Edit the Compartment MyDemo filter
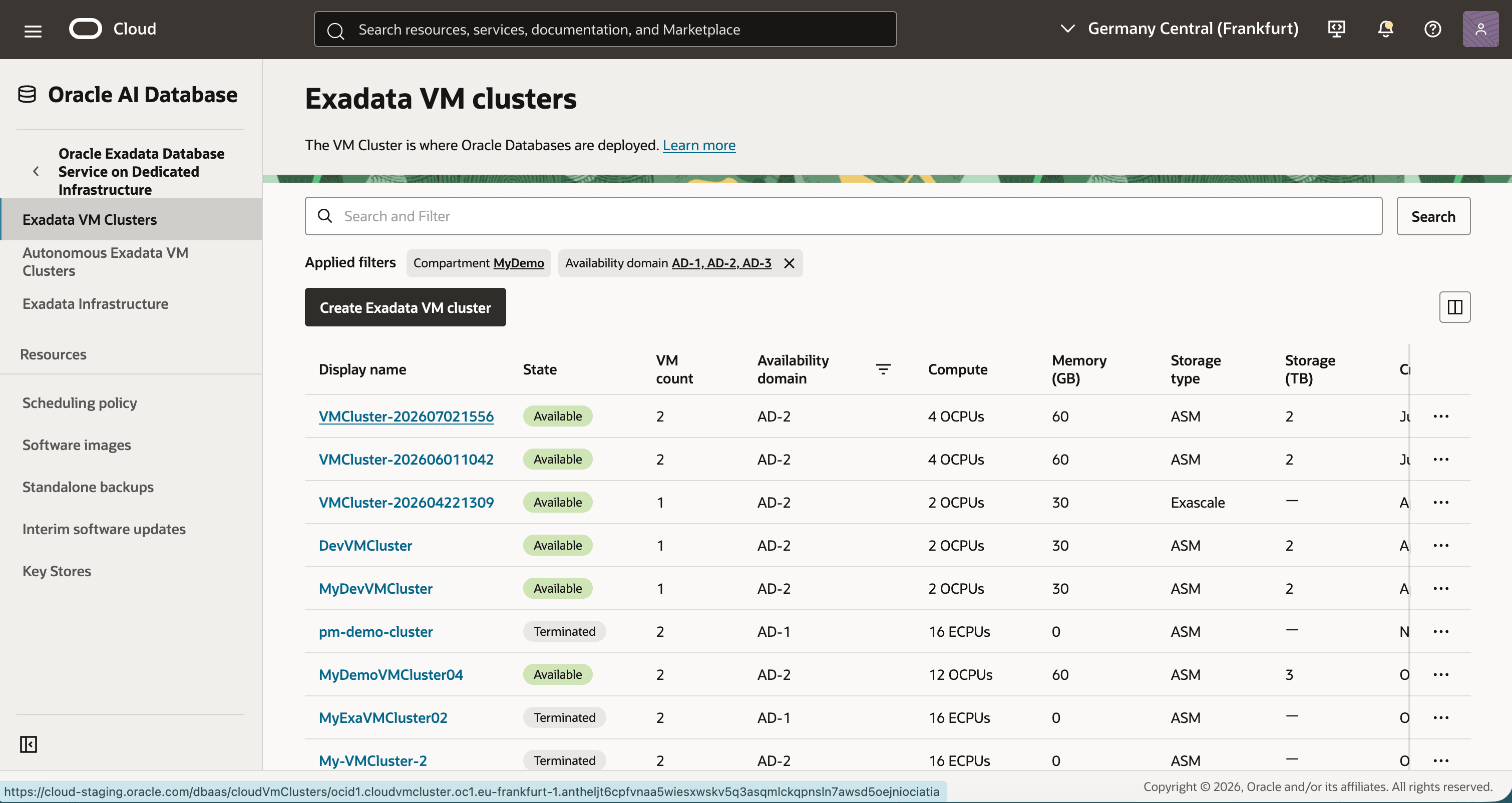This screenshot has width=1512, height=803. 478,263
